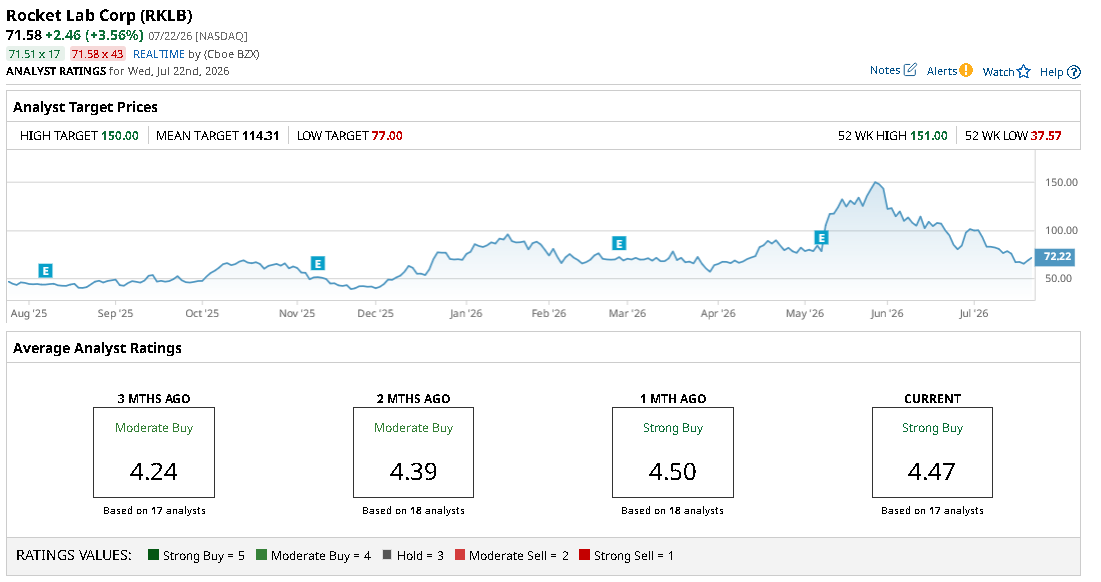1101x582 pixels.
Task: Click the price change +2.46 (+3.56%)
Action: coord(94,35)
